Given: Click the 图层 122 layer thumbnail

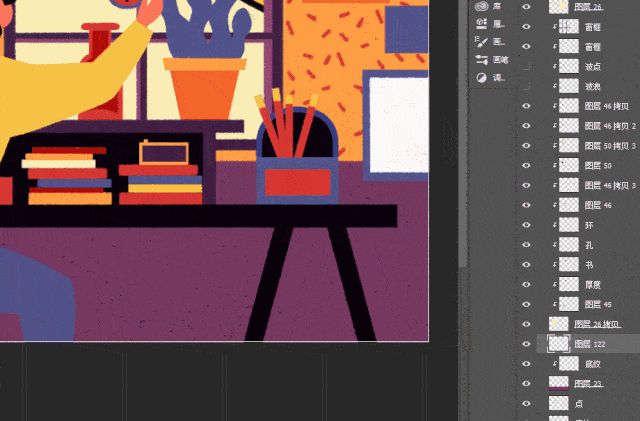Looking at the screenshot, I should coord(558,344).
